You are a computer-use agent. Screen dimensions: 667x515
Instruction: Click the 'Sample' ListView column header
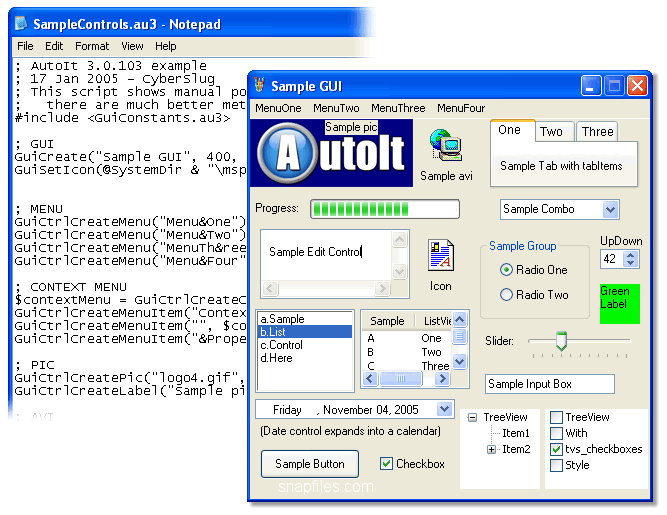pos(388,321)
